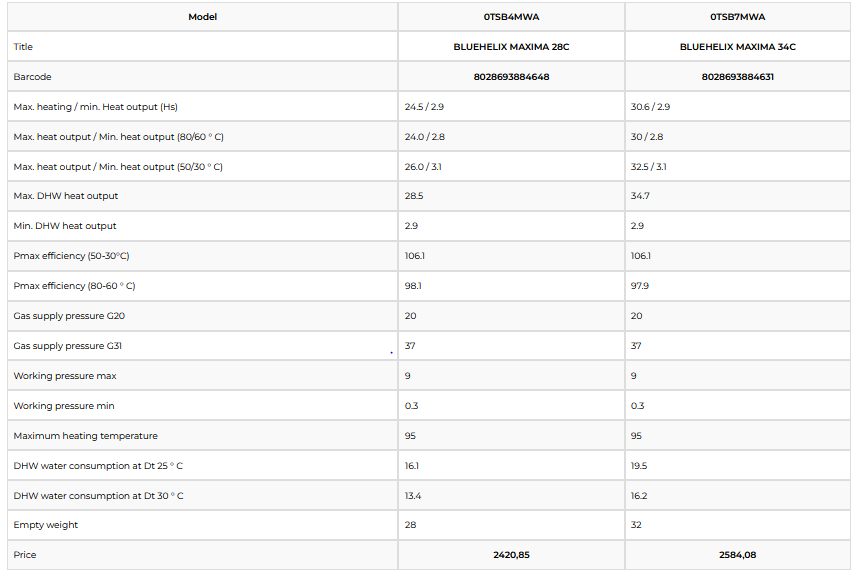Click the 0TSB4MWA model column header

(x=511, y=17)
